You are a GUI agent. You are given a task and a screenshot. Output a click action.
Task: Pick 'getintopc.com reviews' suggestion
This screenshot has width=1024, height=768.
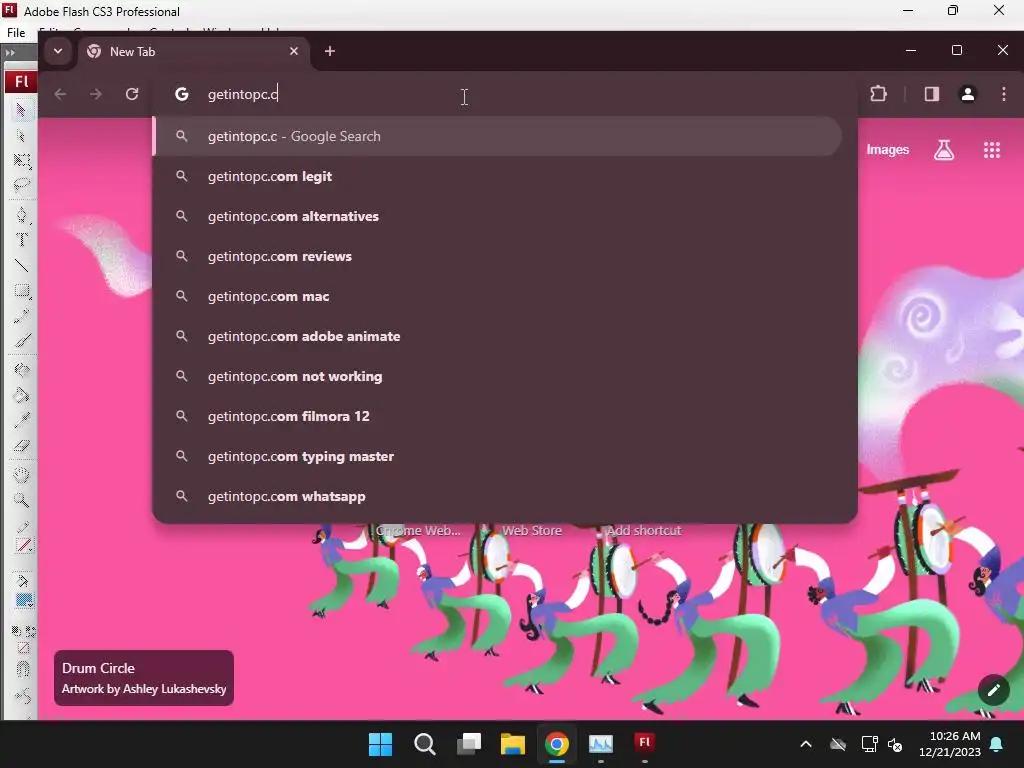(498, 256)
